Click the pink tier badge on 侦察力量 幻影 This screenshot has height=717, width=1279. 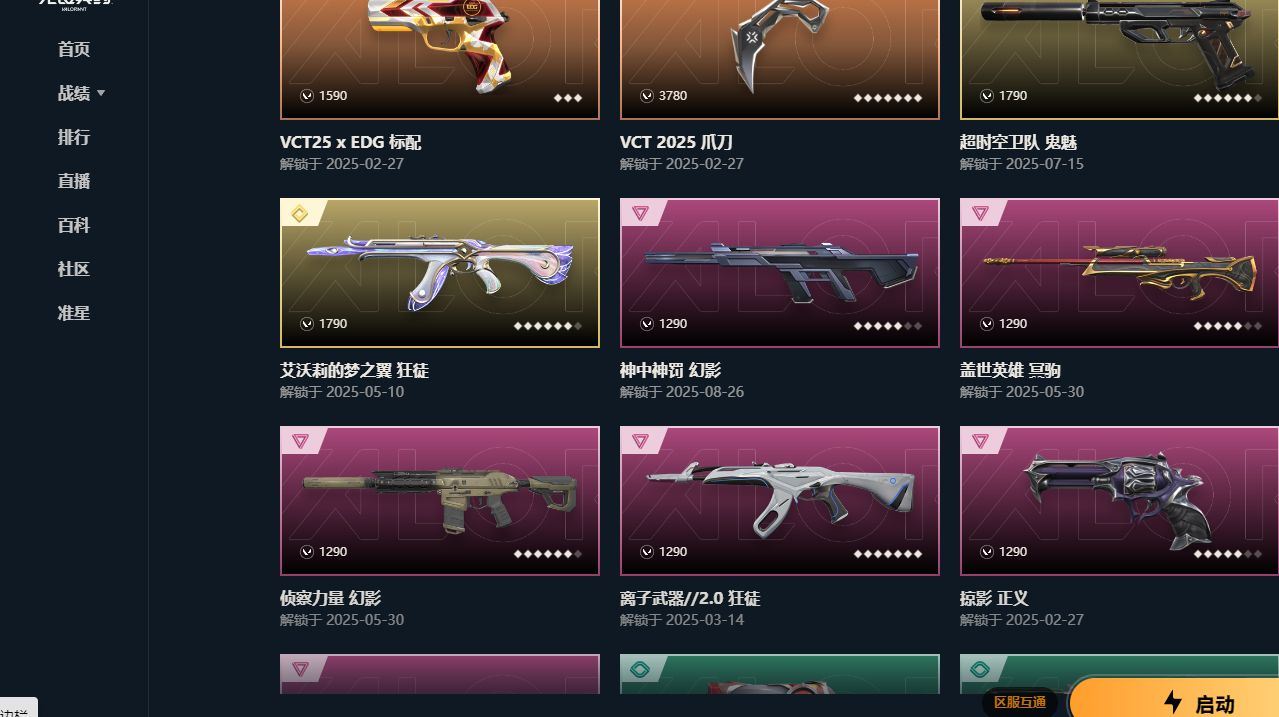coord(300,441)
